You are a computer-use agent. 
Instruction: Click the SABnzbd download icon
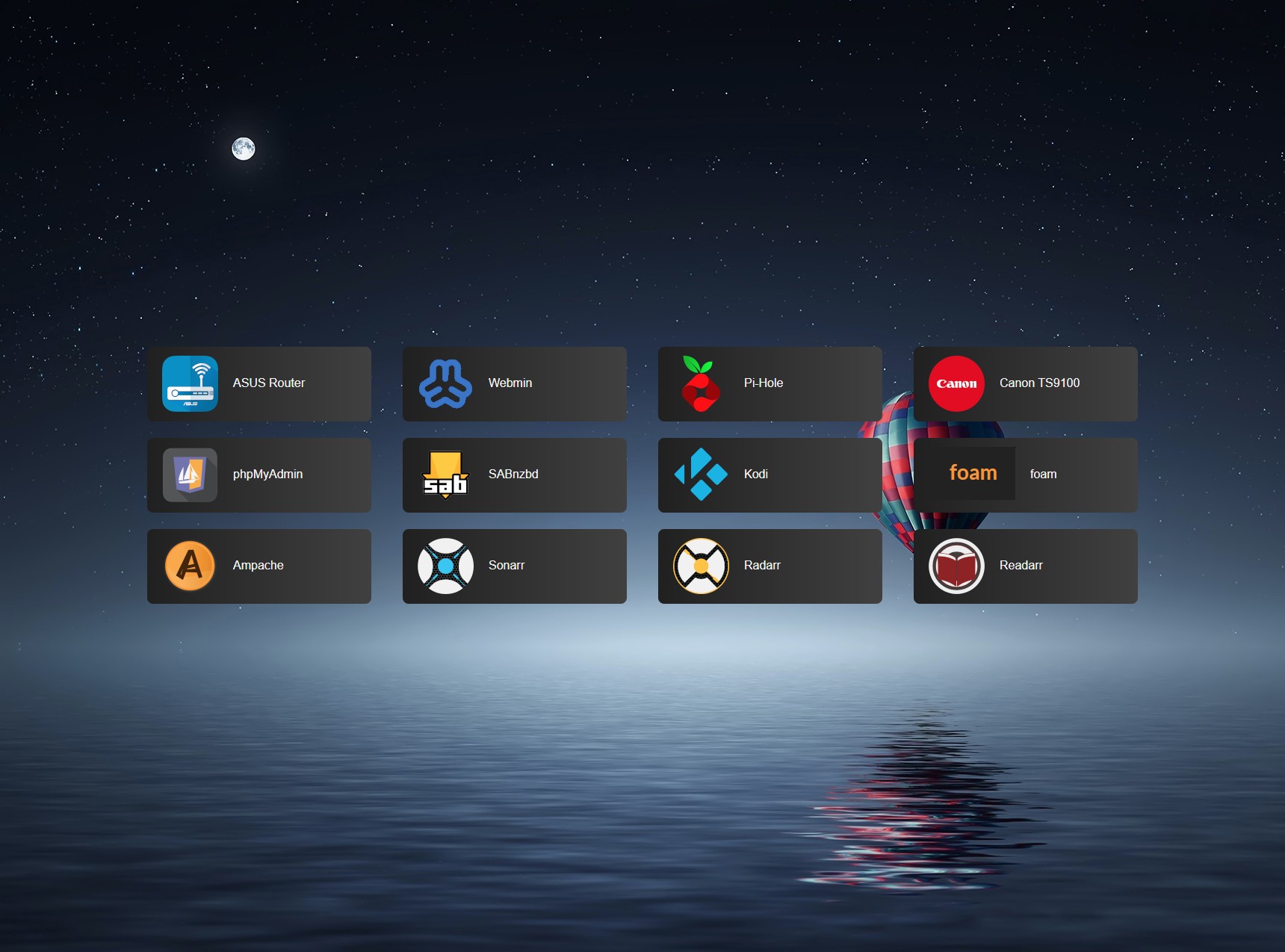pyautogui.click(x=446, y=475)
